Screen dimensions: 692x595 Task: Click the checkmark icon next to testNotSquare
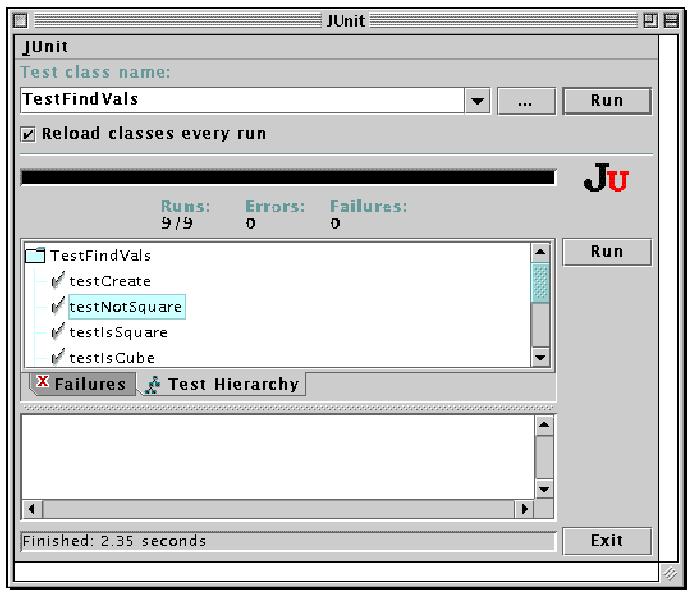(58, 305)
